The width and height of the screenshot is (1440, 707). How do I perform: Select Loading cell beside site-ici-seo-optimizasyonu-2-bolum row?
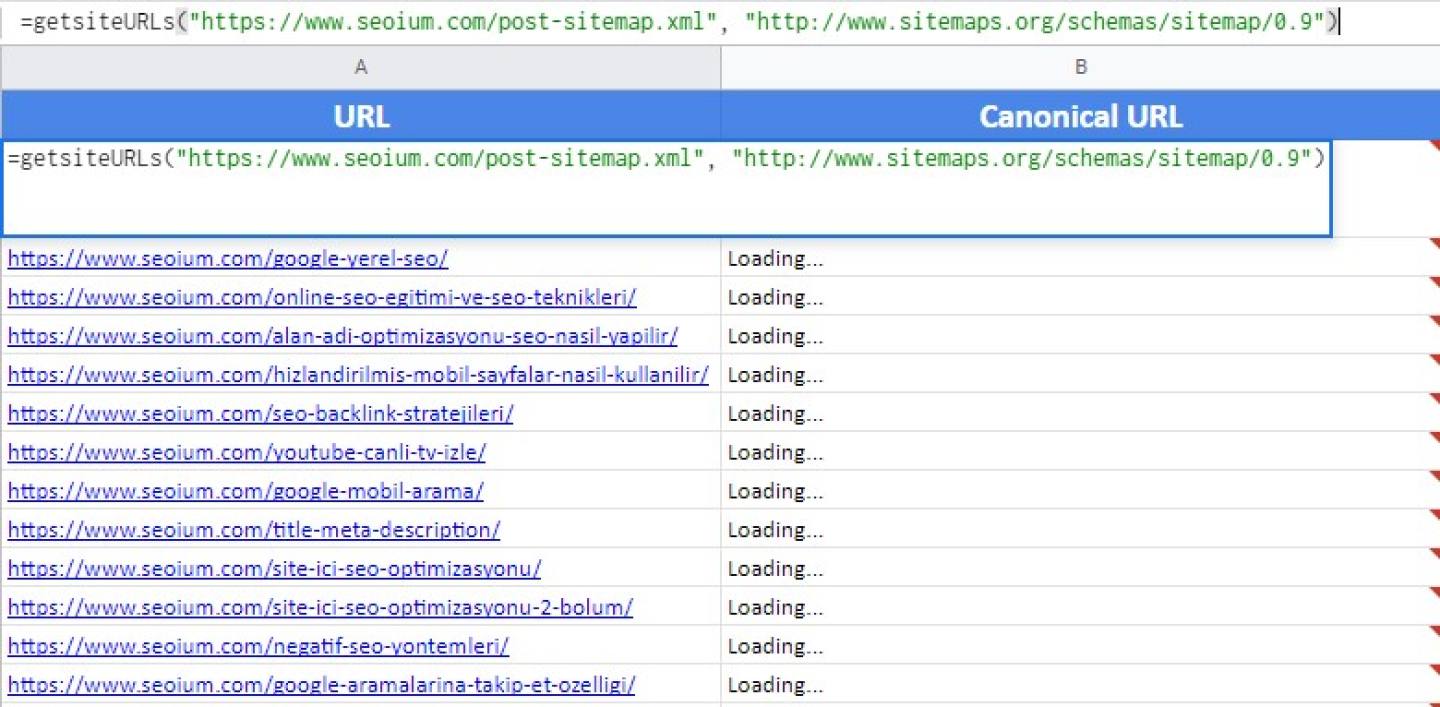(1081, 607)
